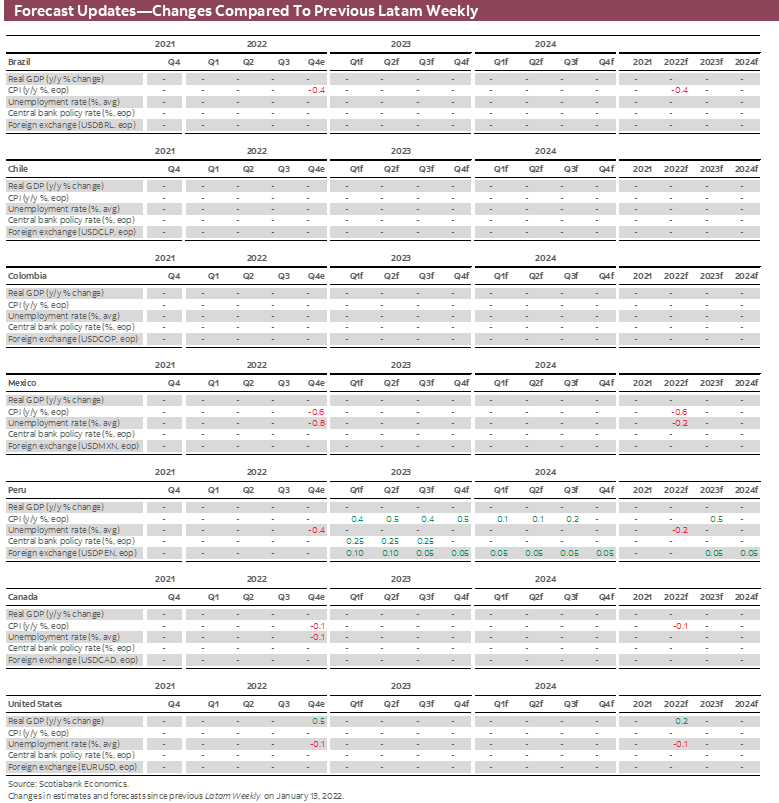Viewport: 779px width, 803px height.
Task: Select the Mexico country heading
Action: coord(22,383)
